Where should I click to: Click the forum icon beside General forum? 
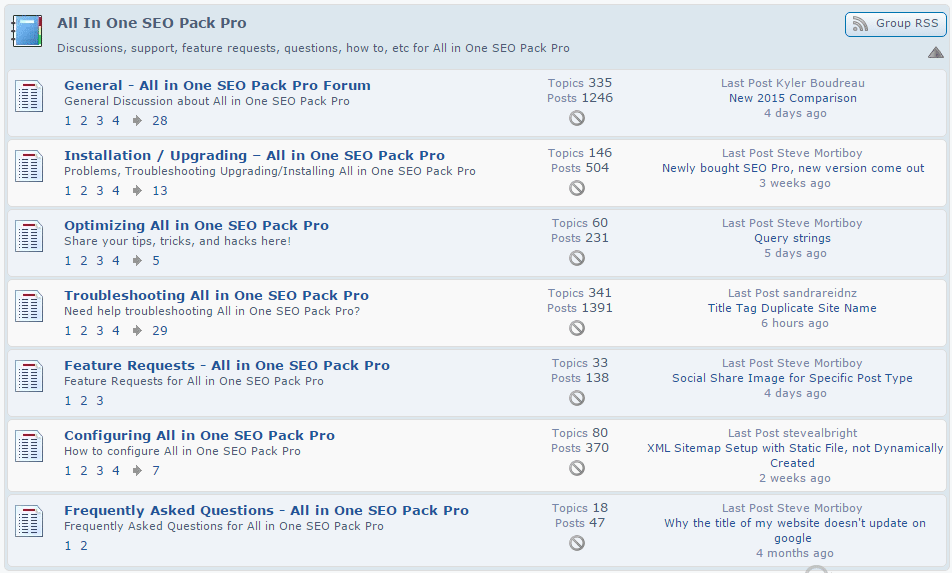coord(29,96)
